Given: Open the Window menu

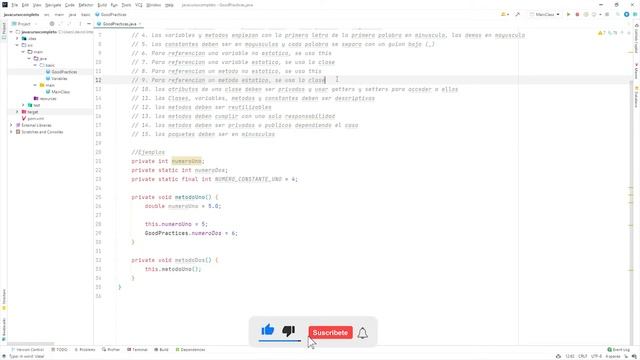Looking at the screenshot, I should (x=153, y=5).
